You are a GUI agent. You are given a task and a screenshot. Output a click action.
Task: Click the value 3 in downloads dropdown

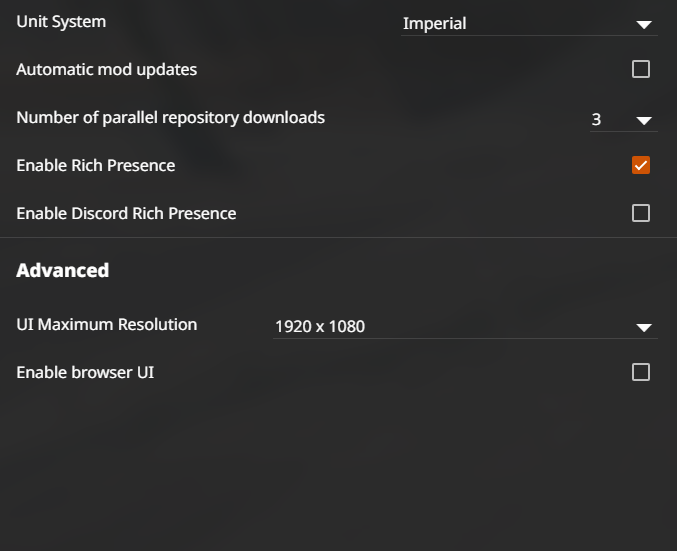pyautogui.click(x=596, y=120)
